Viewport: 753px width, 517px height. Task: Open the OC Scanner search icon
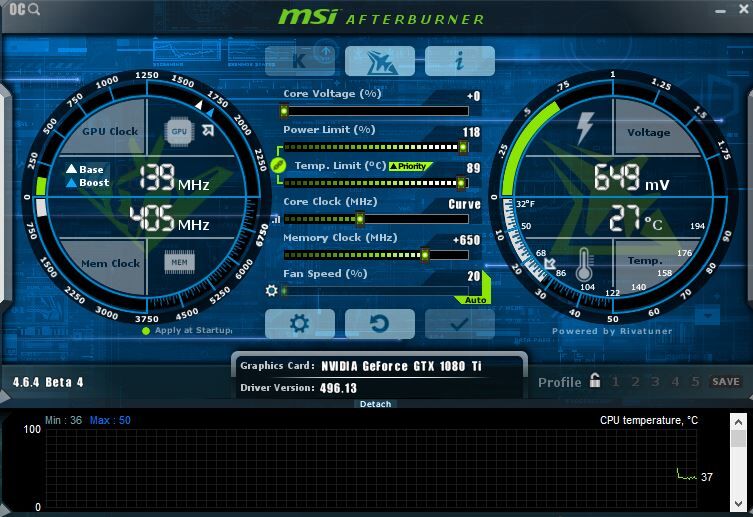(x=34, y=9)
